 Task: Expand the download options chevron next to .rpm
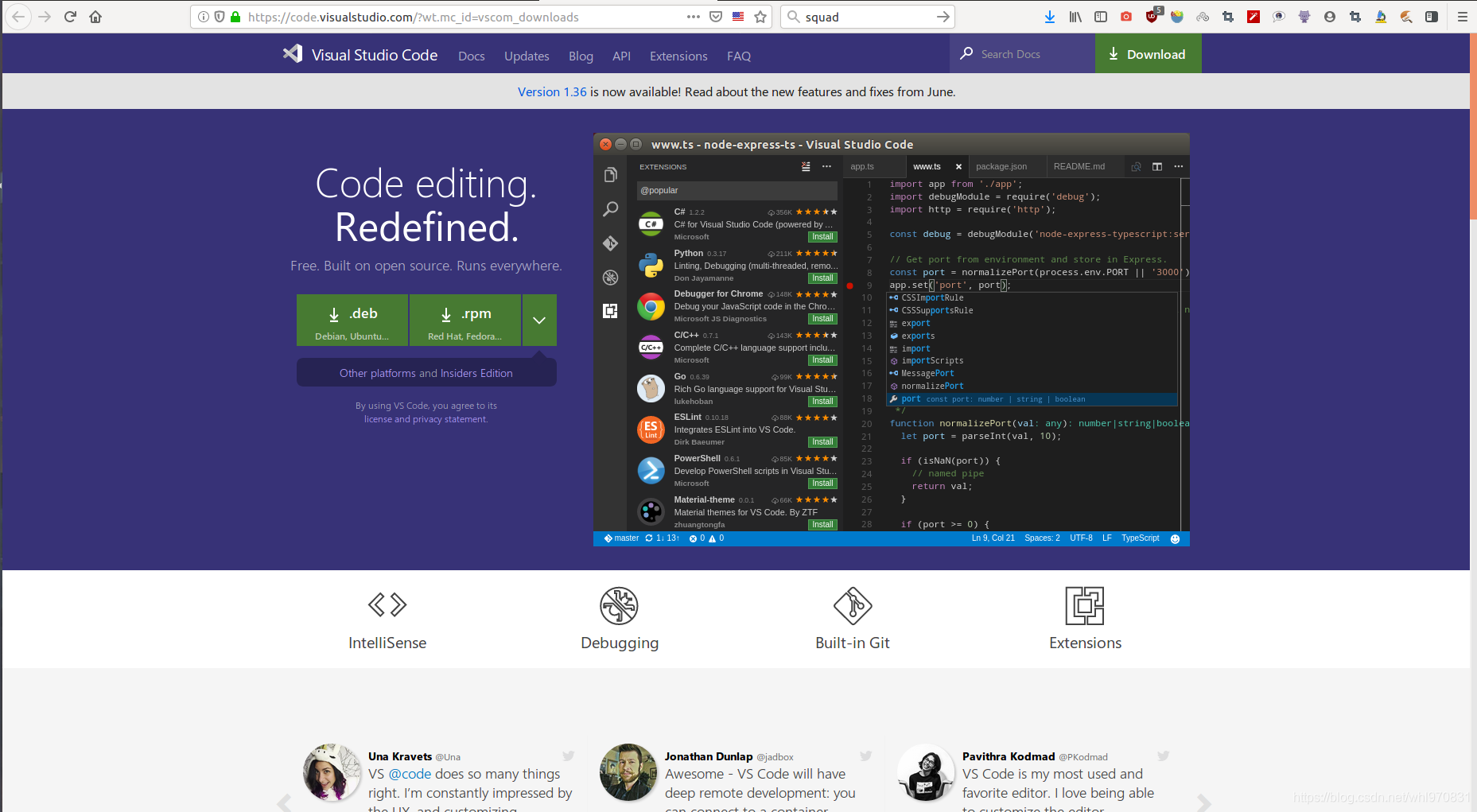tap(539, 320)
